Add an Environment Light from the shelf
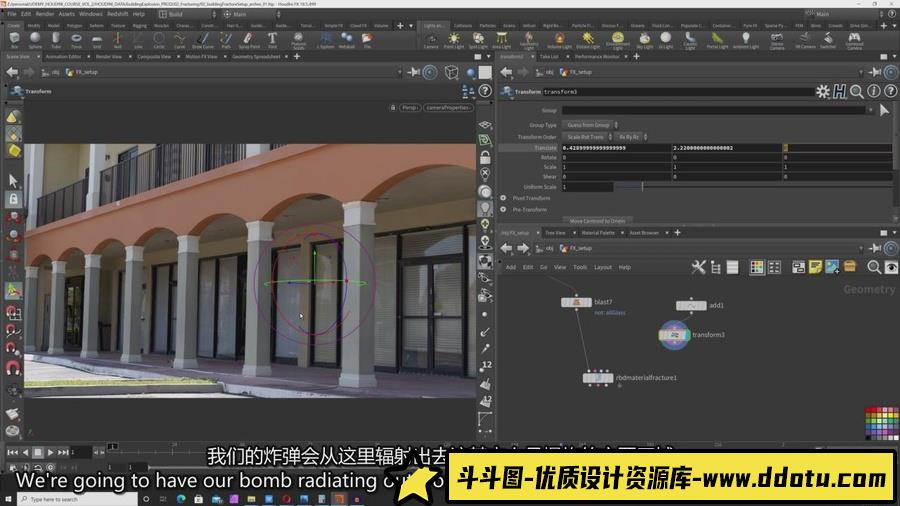900x506 pixels. (x=618, y=40)
